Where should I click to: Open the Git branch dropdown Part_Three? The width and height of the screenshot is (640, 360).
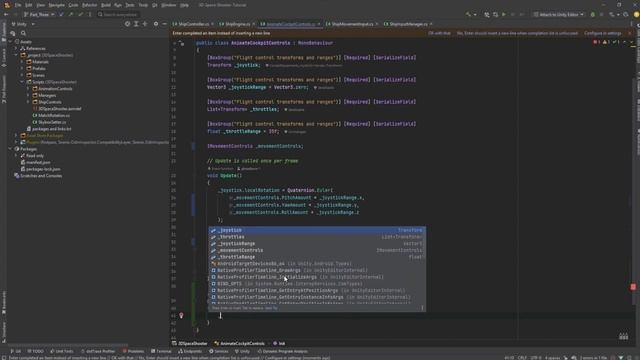39,14
